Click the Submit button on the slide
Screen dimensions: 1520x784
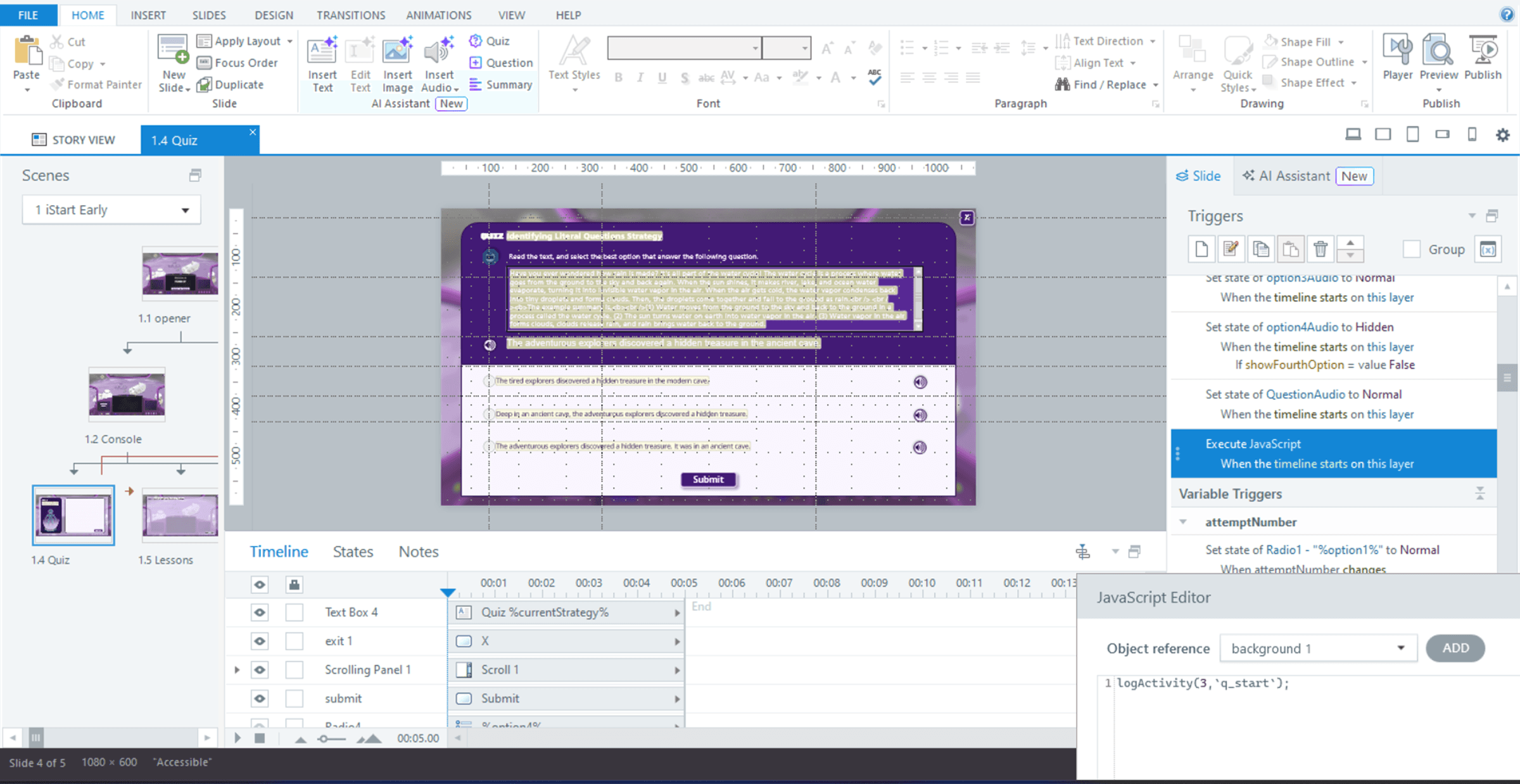(708, 479)
